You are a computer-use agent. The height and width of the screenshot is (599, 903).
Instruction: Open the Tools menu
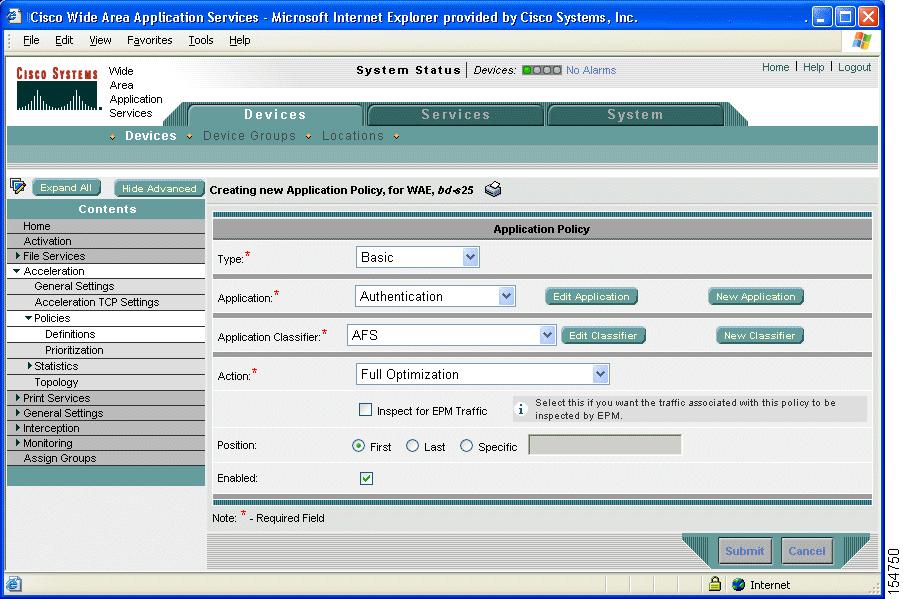point(201,40)
